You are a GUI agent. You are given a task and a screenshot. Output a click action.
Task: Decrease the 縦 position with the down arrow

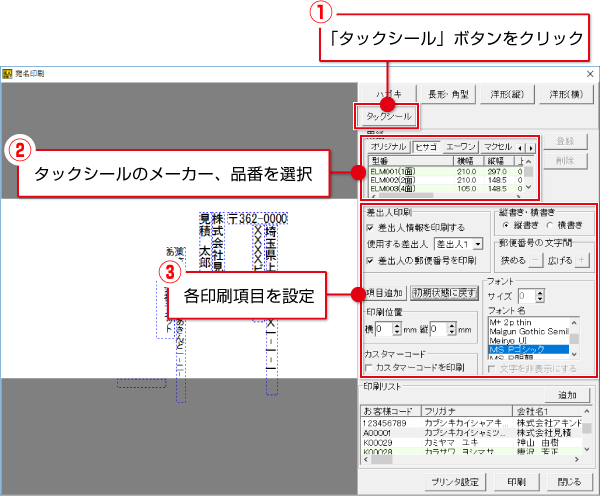point(452,332)
